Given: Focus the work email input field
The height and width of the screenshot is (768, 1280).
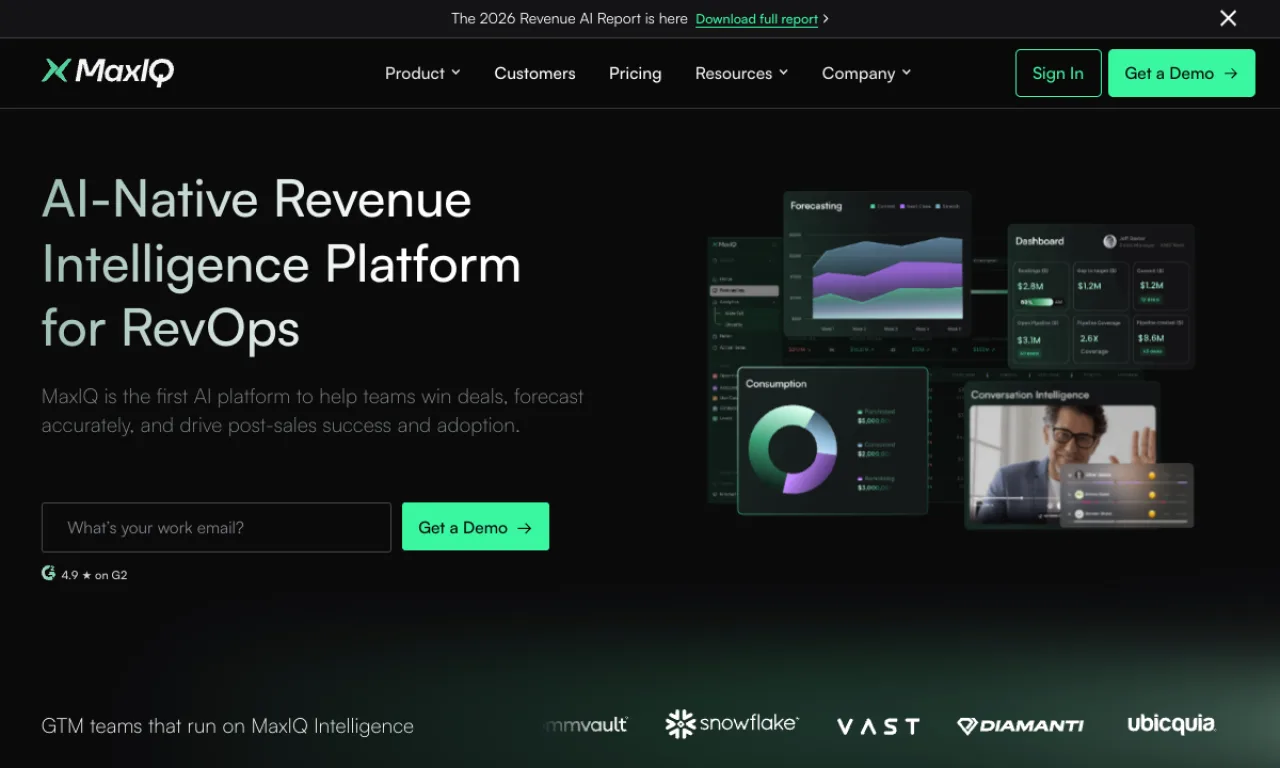Looking at the screenshot, I should [x=216, y=527].
